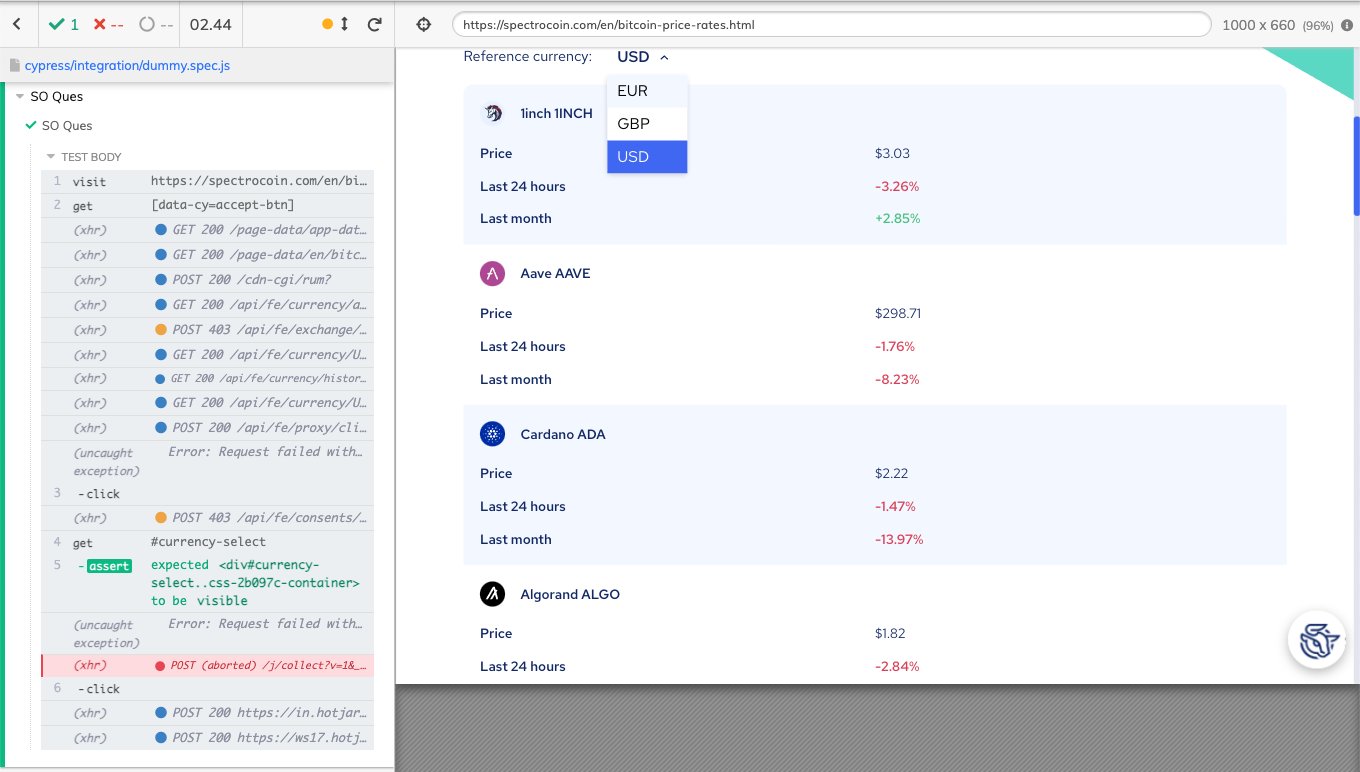Click the -1.47% change value

895,506
